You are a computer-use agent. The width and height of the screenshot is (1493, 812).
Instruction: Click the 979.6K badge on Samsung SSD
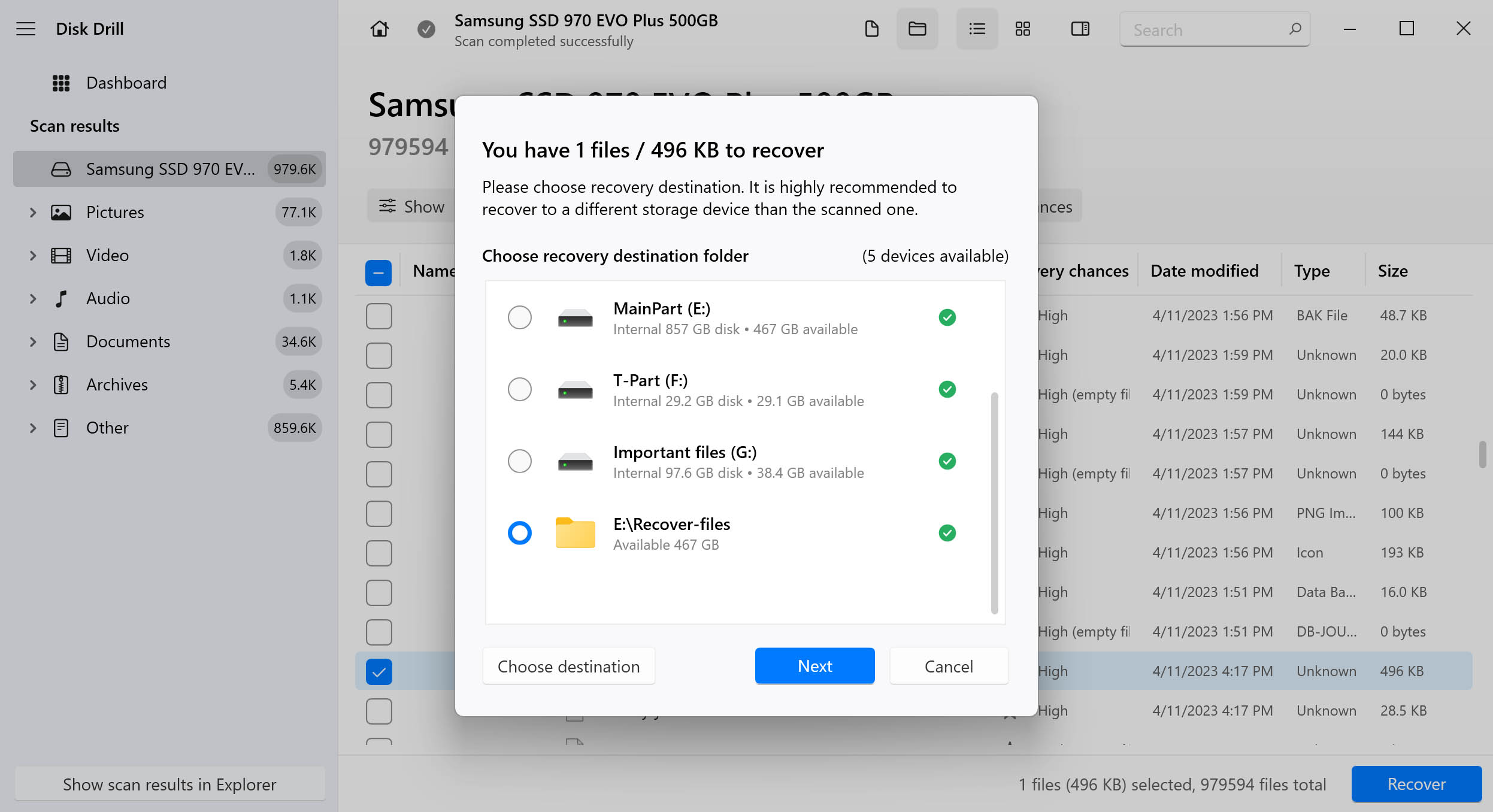(x=295, y=169)
